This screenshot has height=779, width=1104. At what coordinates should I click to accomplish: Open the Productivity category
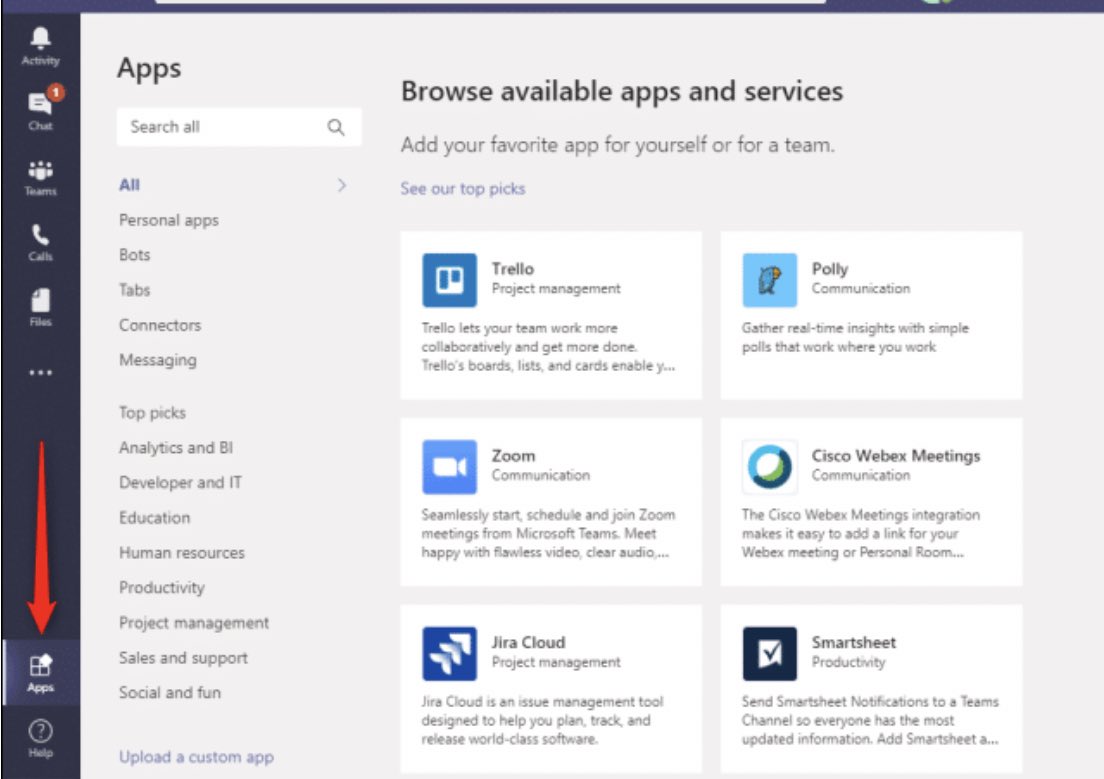[x=162, y=588]
